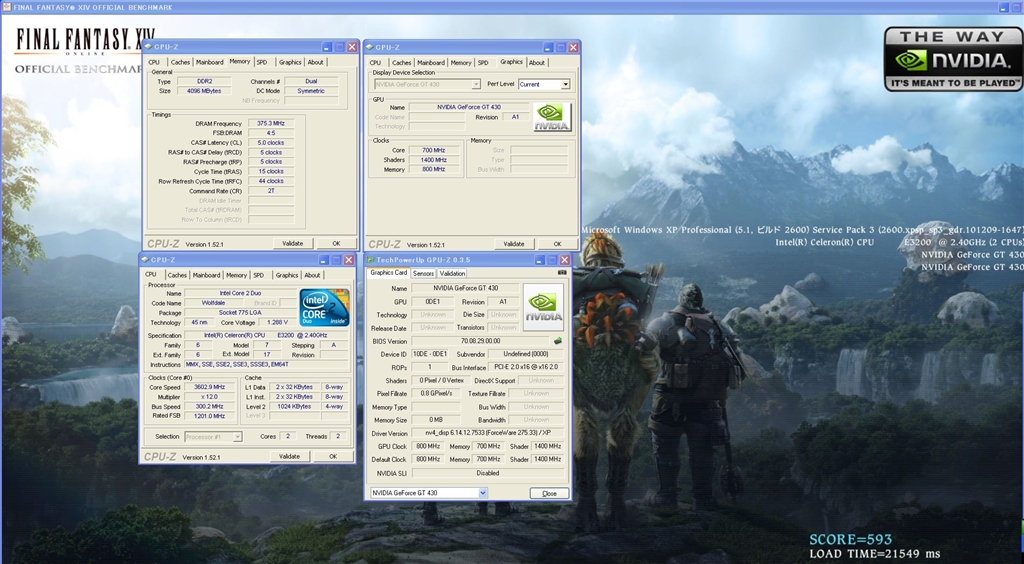Click the GPU-Z title bar app icon
The image size is (1024, 564).
coord(370,260)
